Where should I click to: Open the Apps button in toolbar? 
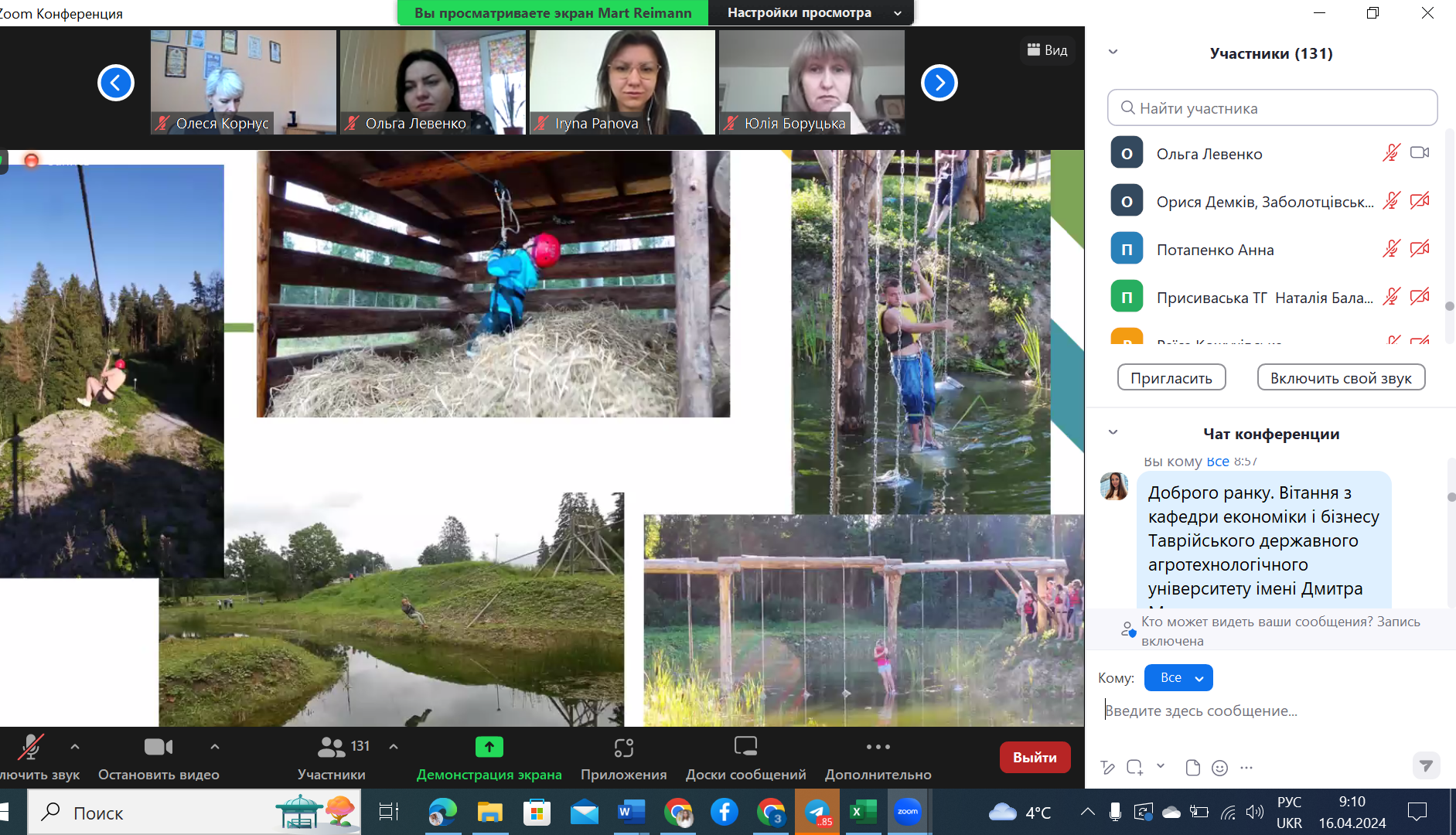624,758
